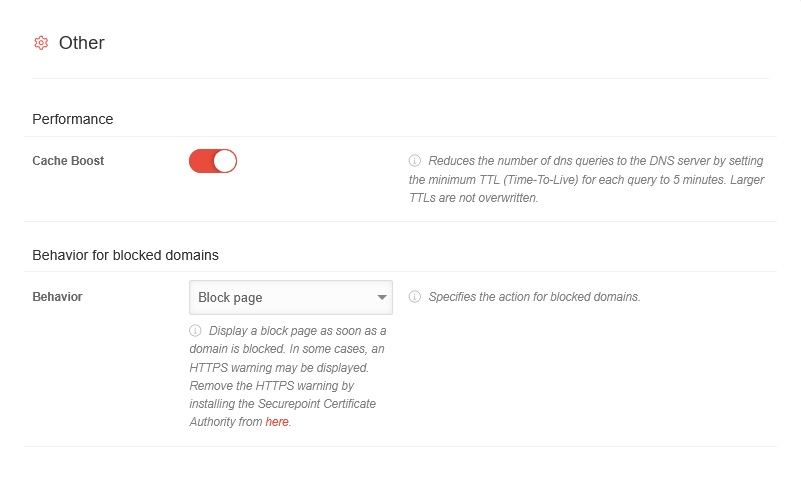
Task: Click the info icon next to Cache Boost description
Action: pyautogui.click(x=415, y=160)
